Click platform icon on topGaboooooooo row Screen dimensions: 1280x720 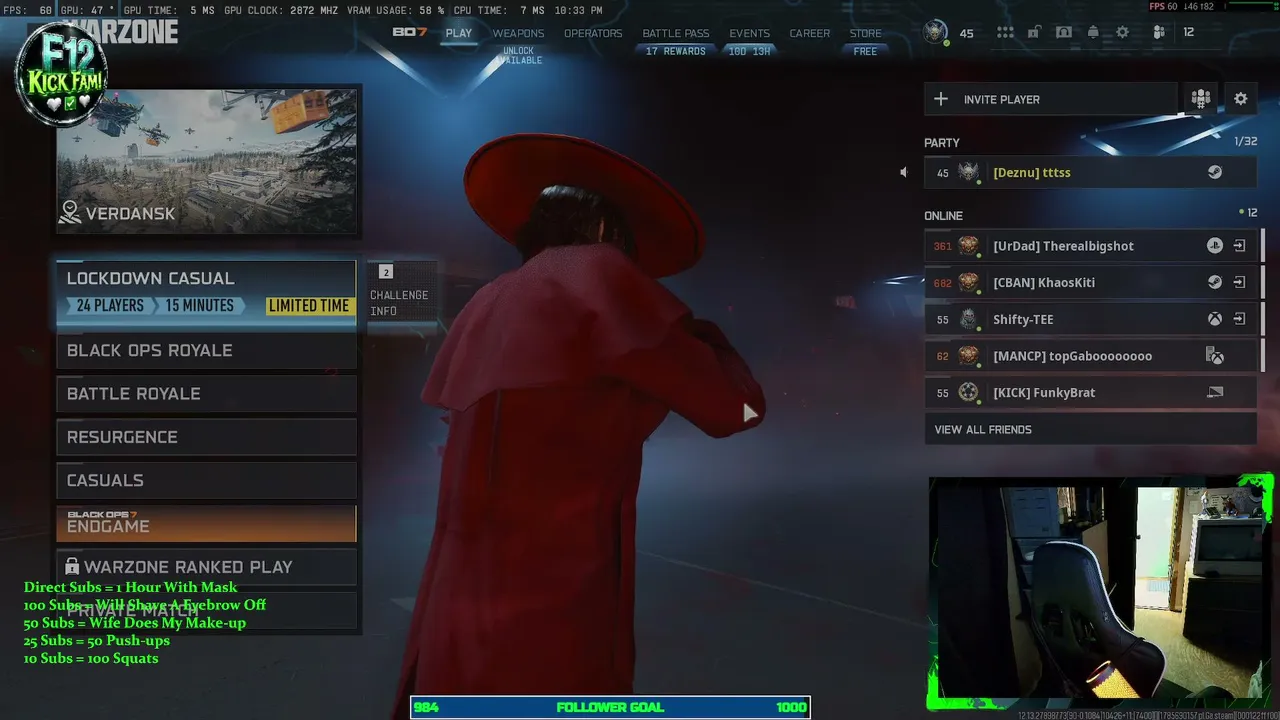(x=1215, y=356)
